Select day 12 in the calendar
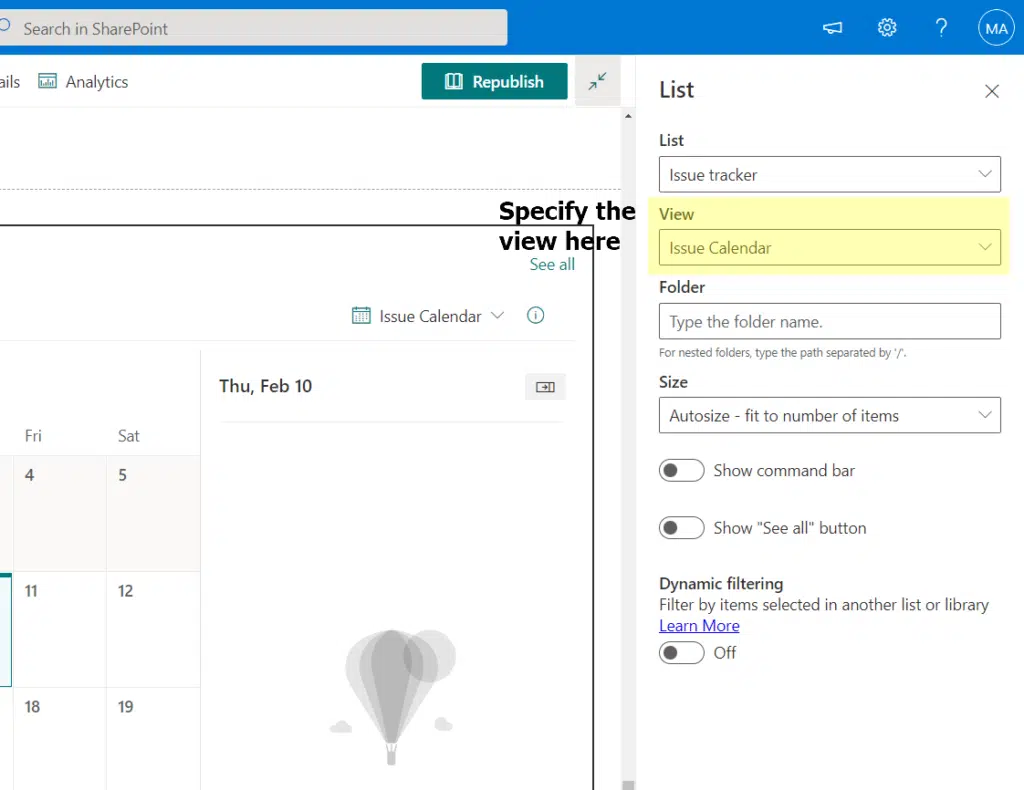 [x=153, y=629]
